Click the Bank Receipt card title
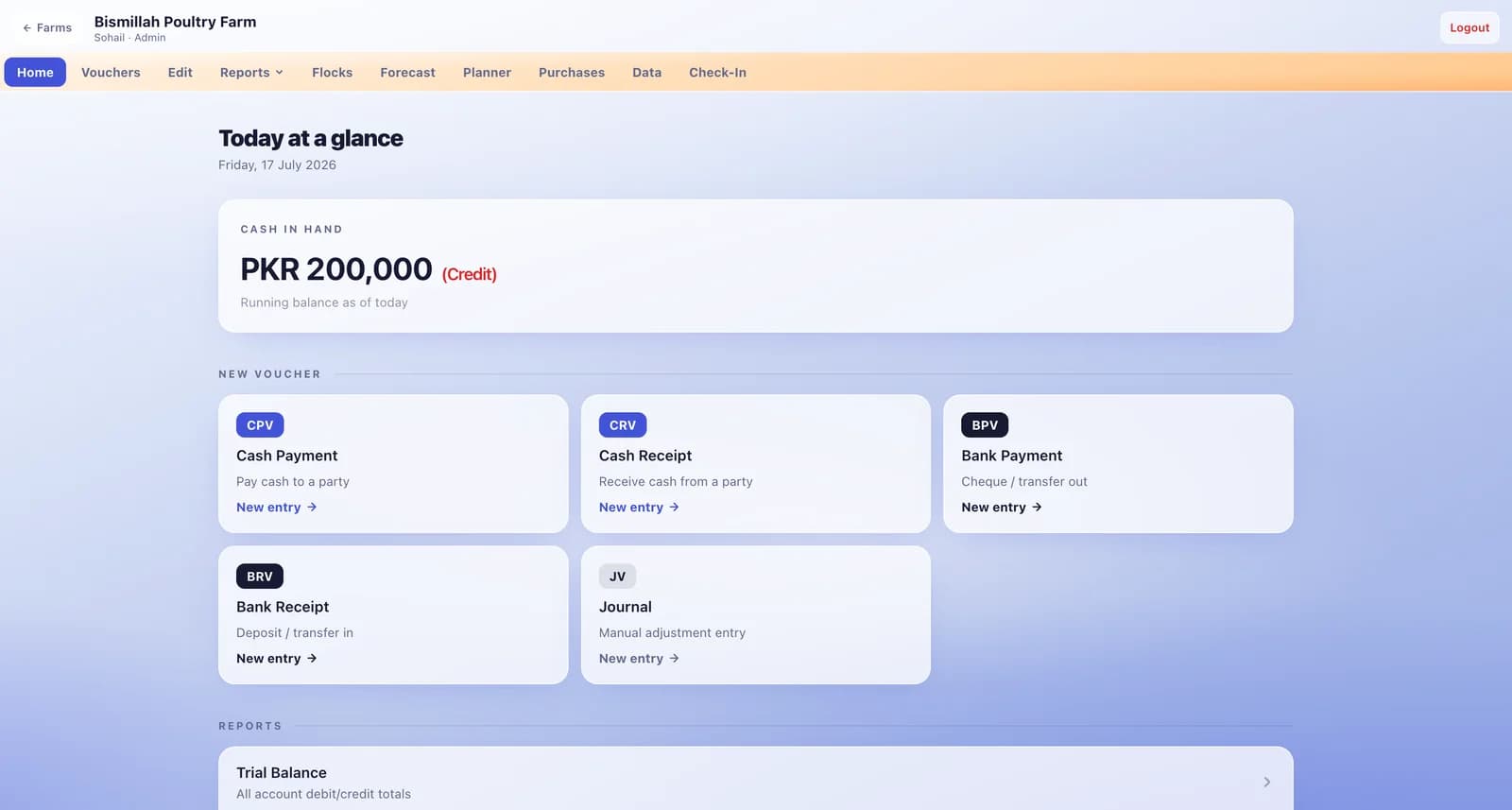The image size is (1512, 810). [x=283, y=607]
